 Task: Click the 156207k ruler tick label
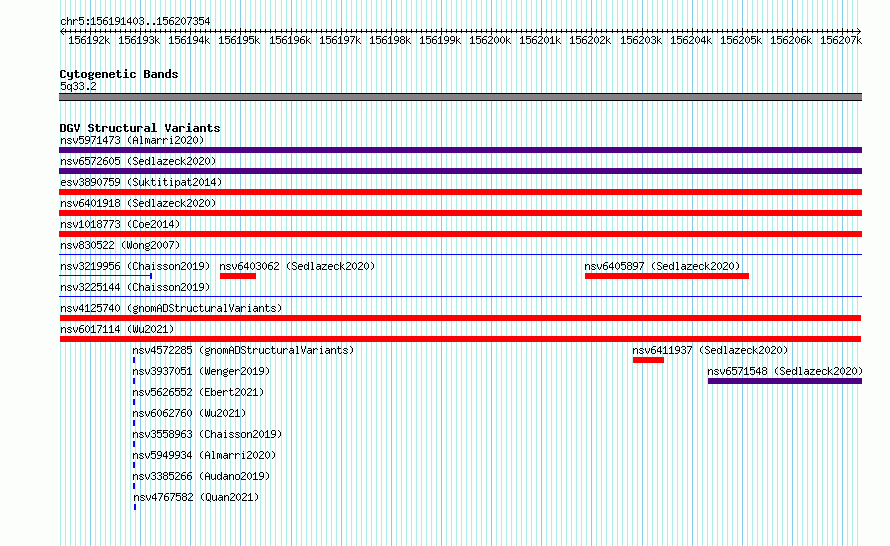pos(841,40)
